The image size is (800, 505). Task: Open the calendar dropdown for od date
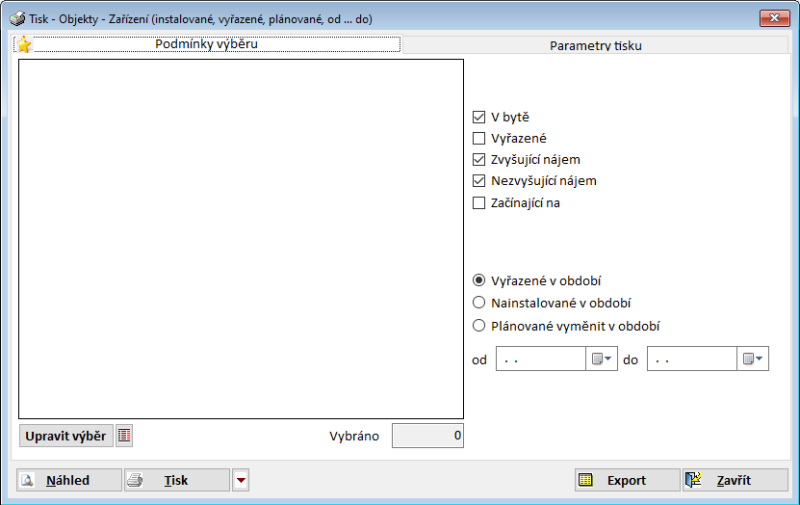click(x=602, y=359)
